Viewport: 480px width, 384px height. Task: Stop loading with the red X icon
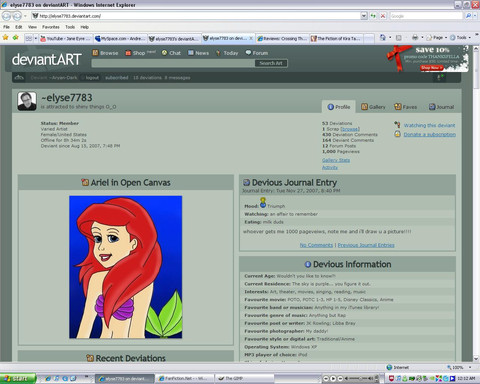pyautogui.click(x=383, y=16)
